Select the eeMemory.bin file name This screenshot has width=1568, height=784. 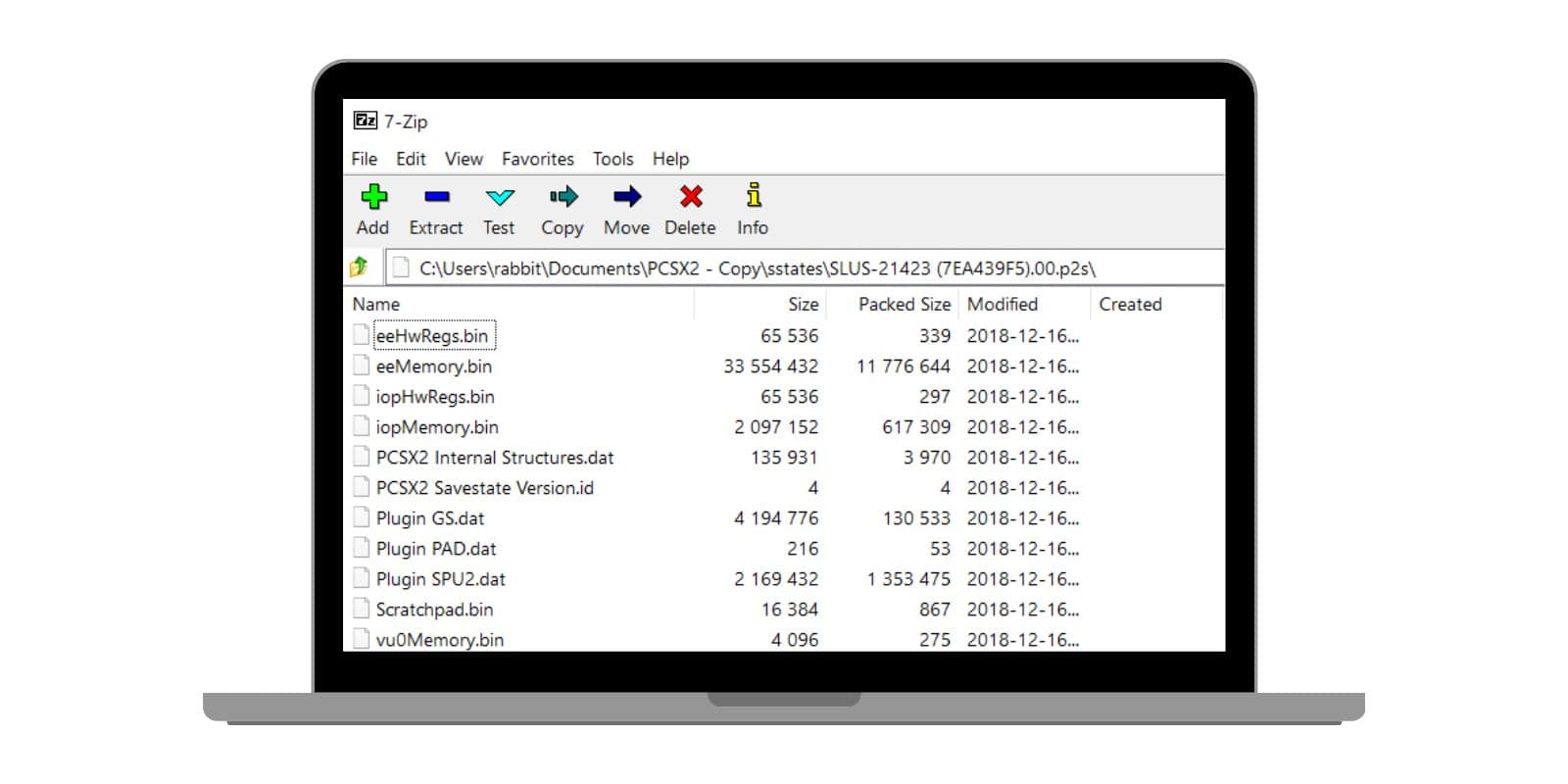[434, 366]
